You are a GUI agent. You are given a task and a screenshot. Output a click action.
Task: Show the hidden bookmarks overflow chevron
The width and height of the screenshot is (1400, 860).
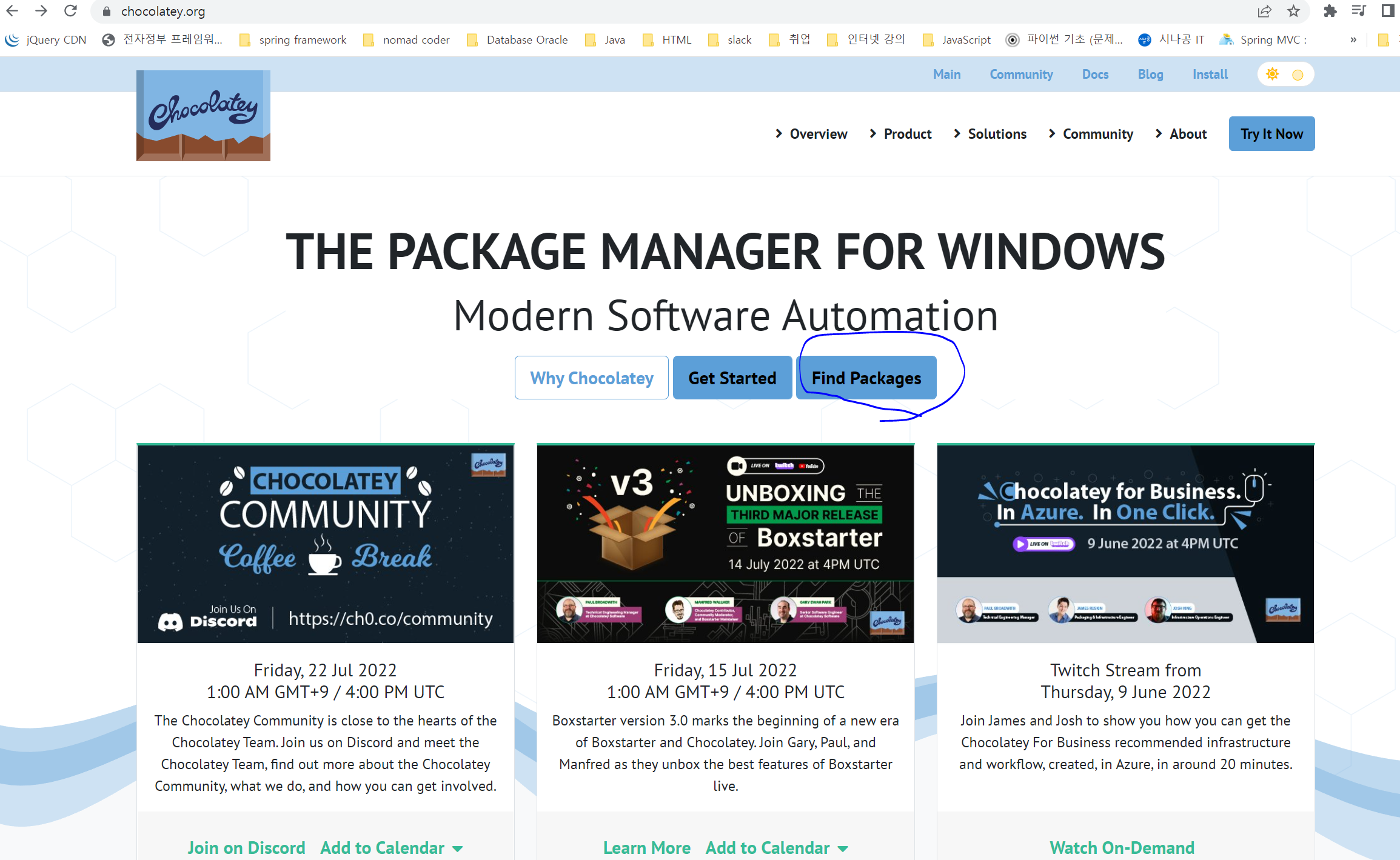click(1353, 40)
